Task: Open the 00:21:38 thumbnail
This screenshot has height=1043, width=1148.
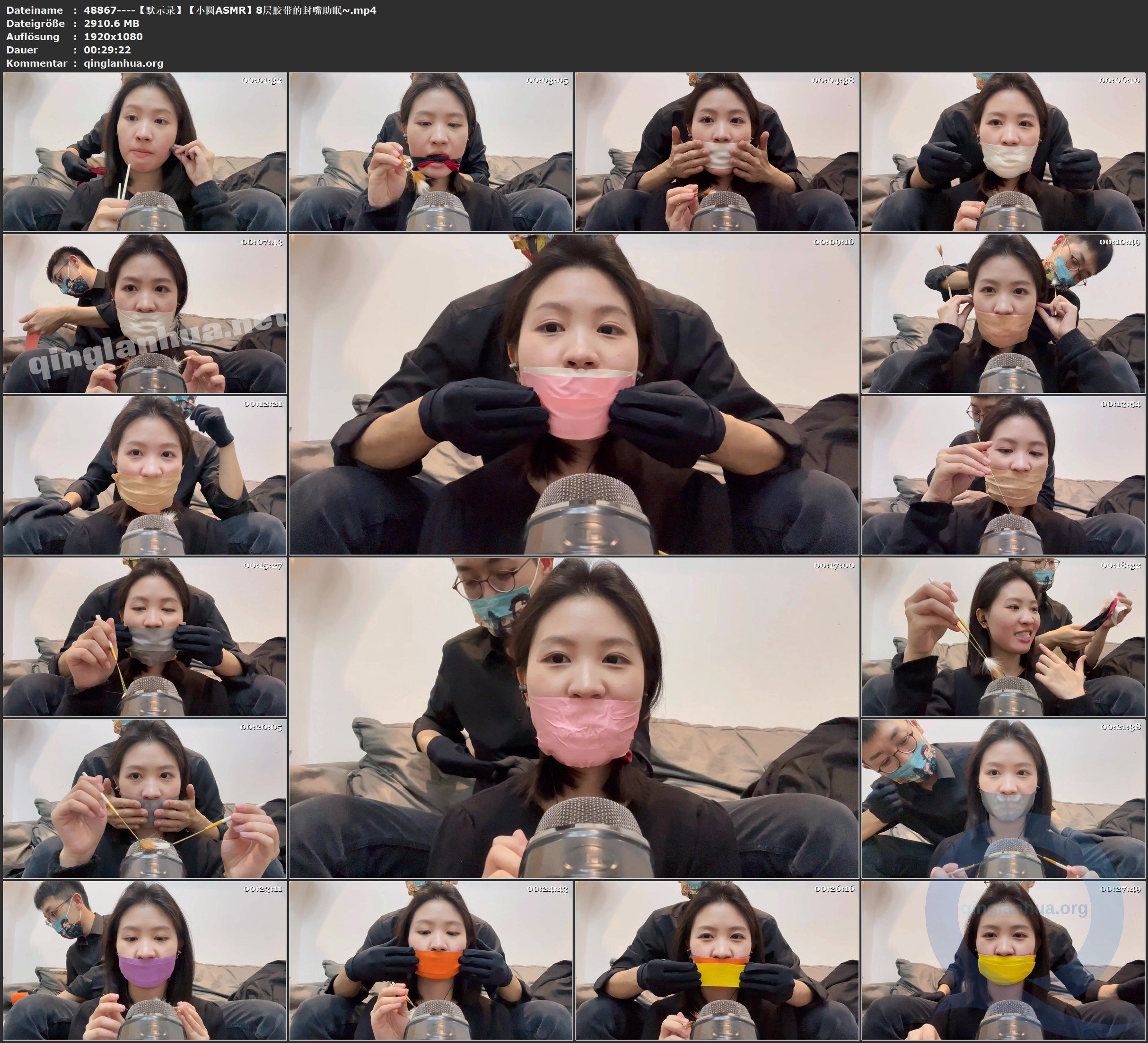Action: point(1003,798)
